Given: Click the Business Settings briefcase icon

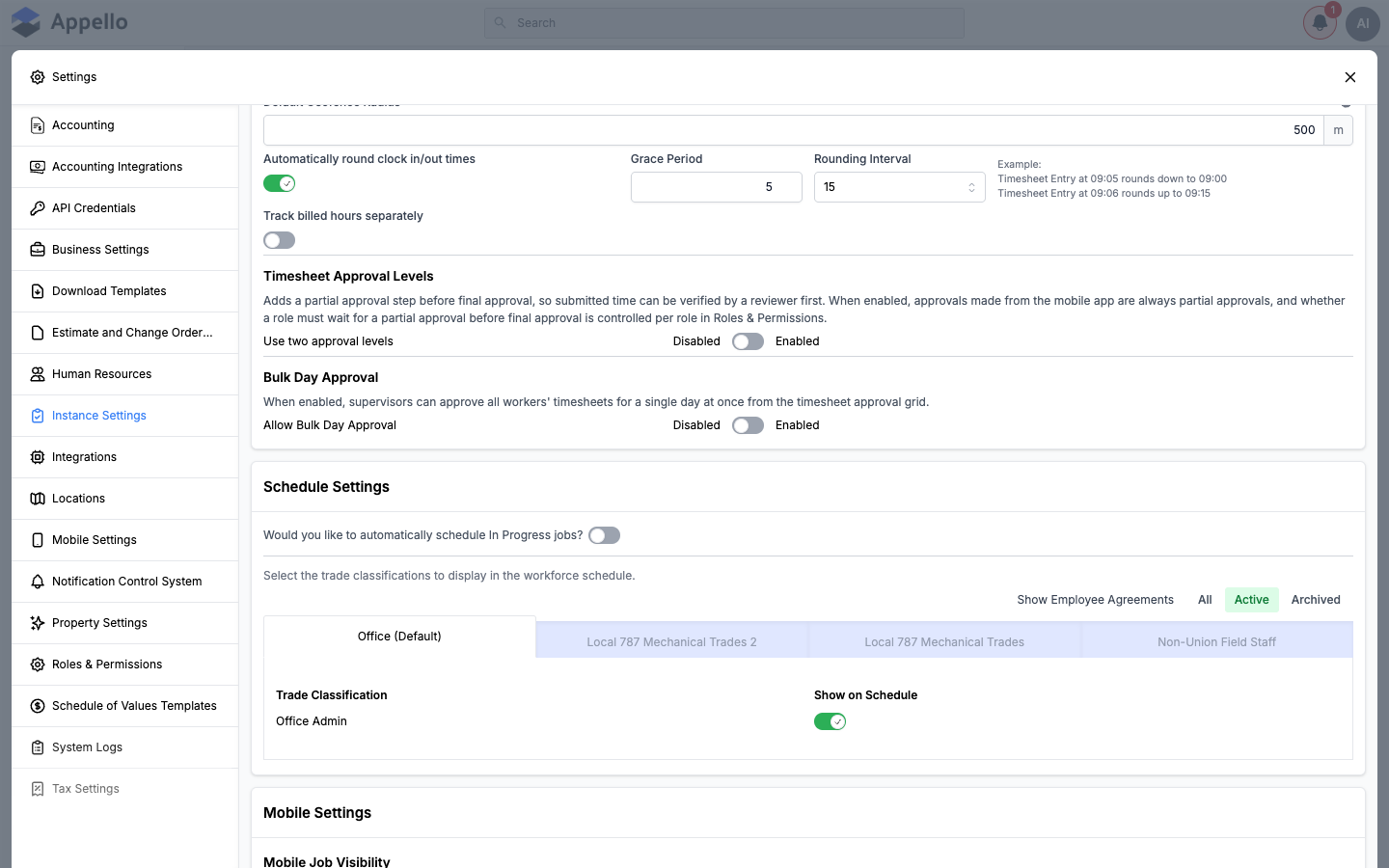Looking at the screenshot, I should point(38,250).
